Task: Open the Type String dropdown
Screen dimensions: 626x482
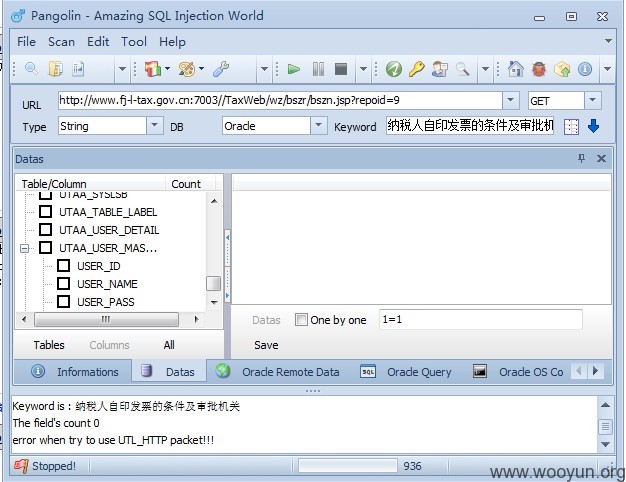Action: click(155, 125)
